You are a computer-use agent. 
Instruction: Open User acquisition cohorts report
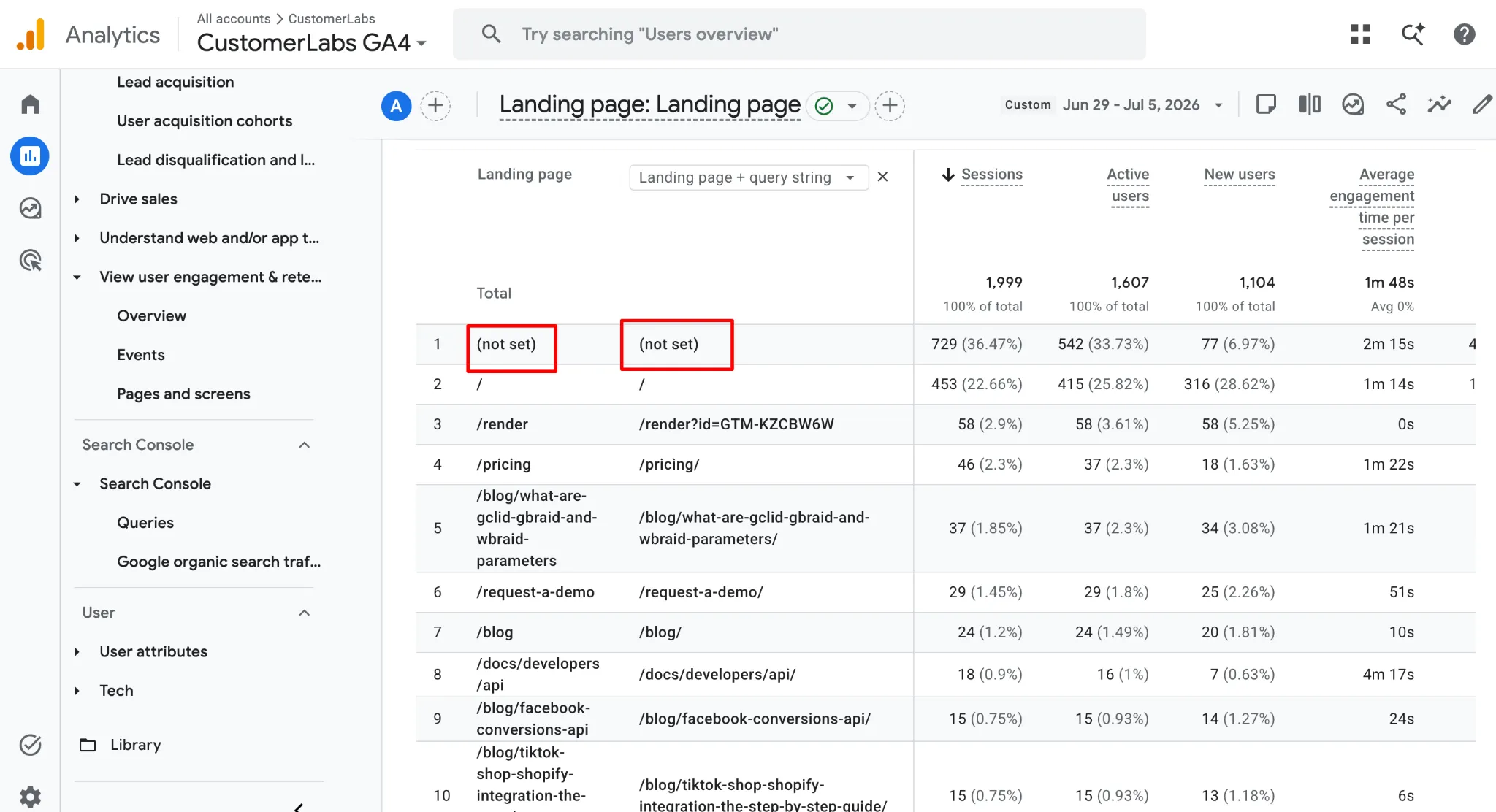(x=205, y=121)
